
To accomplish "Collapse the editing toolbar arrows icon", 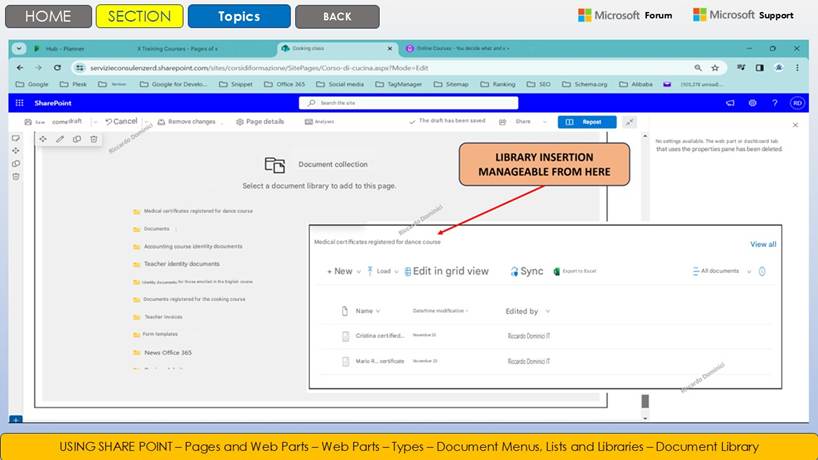I will click(630, 122).
